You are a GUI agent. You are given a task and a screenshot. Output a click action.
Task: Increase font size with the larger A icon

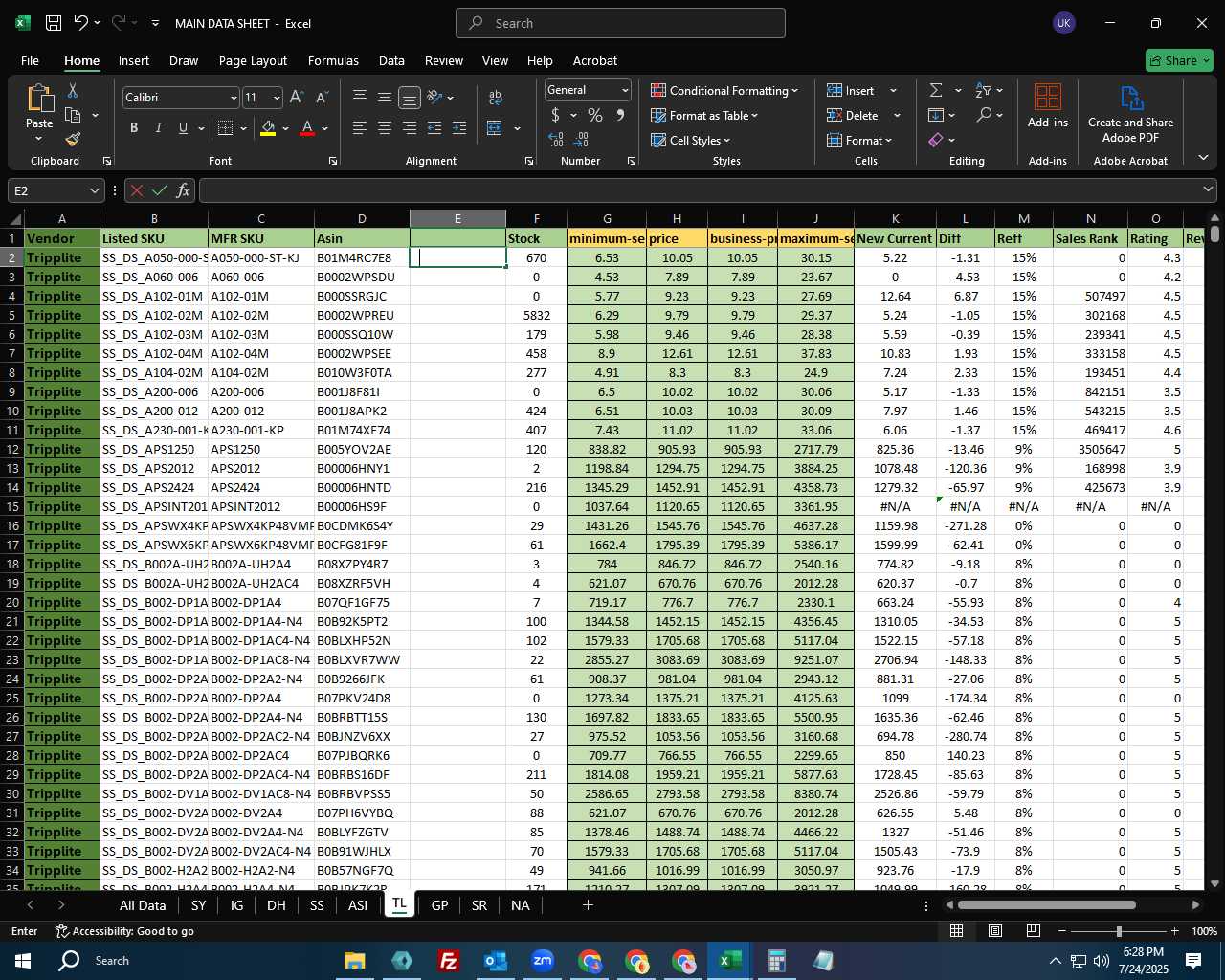tap(297, 97)
